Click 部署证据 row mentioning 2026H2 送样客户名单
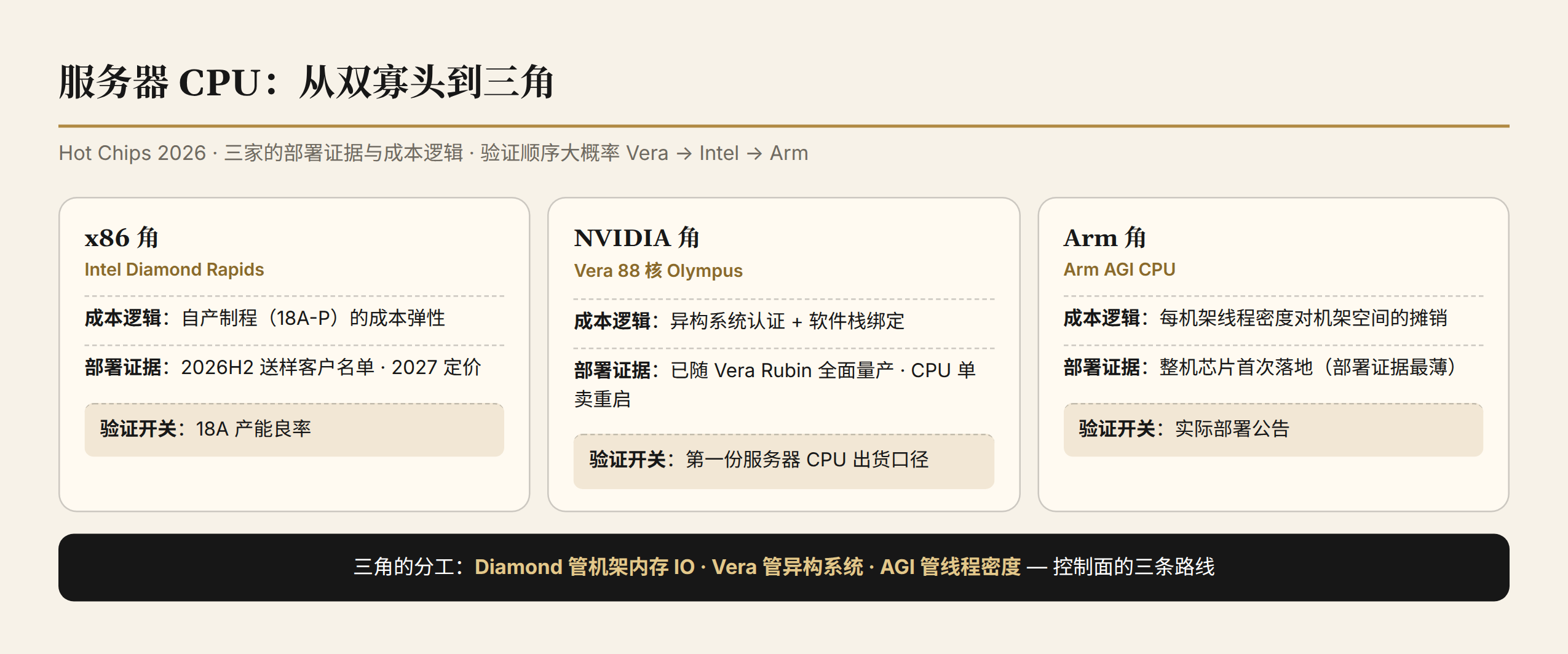The height and width of the screenshot is (654, 1568). [x=294, y=367]
